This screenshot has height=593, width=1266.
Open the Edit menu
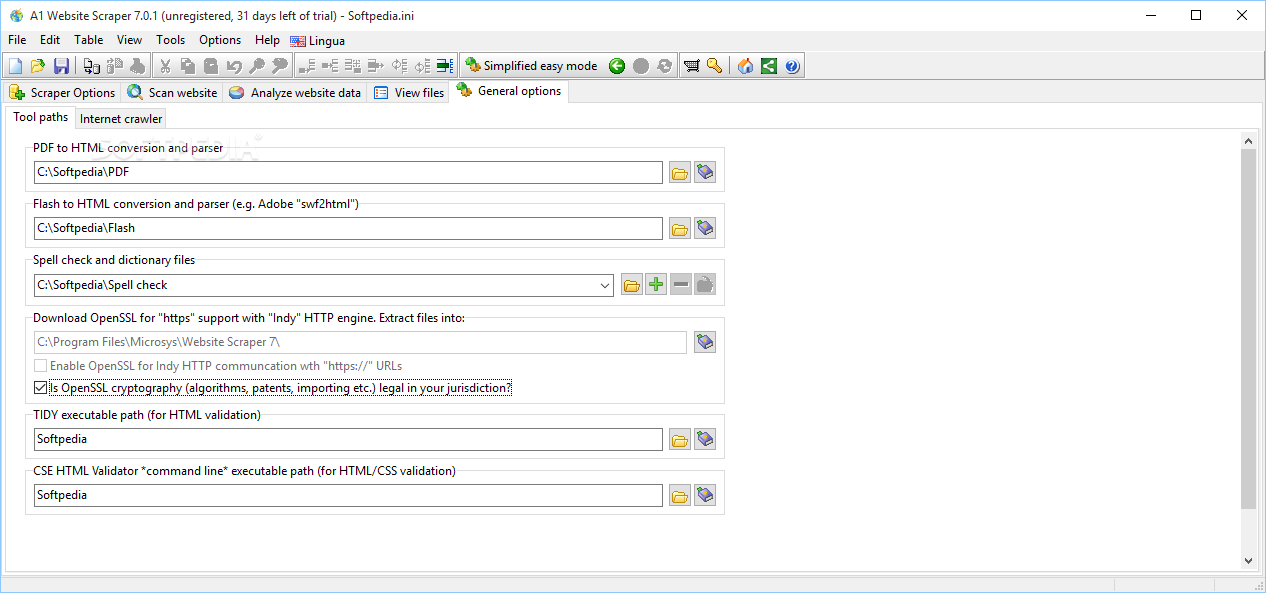pos(50,40)
